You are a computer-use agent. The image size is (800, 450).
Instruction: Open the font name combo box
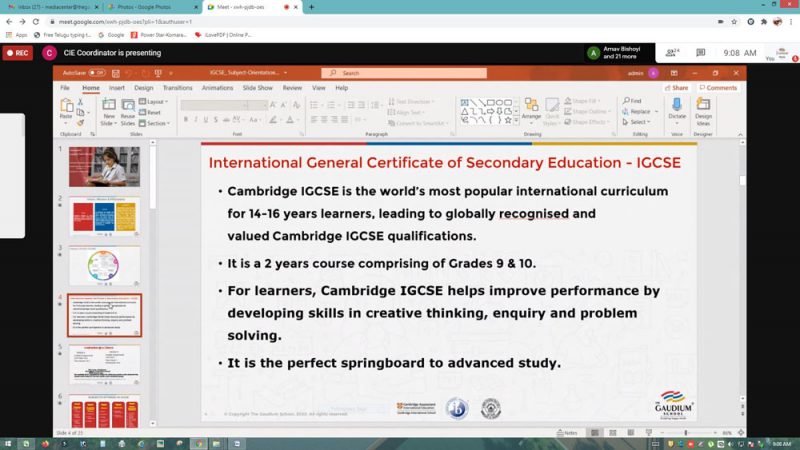click(213, 105)
